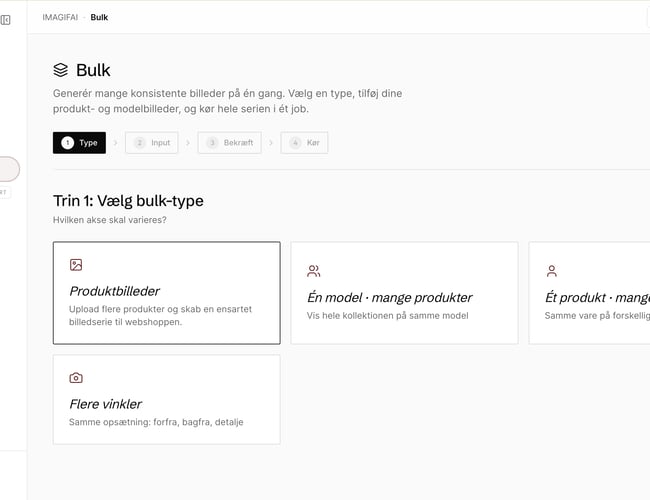This screenshot has height=500, width=650.
Task: Click the two-people icon on Én model card
Action: click(314, 271)
